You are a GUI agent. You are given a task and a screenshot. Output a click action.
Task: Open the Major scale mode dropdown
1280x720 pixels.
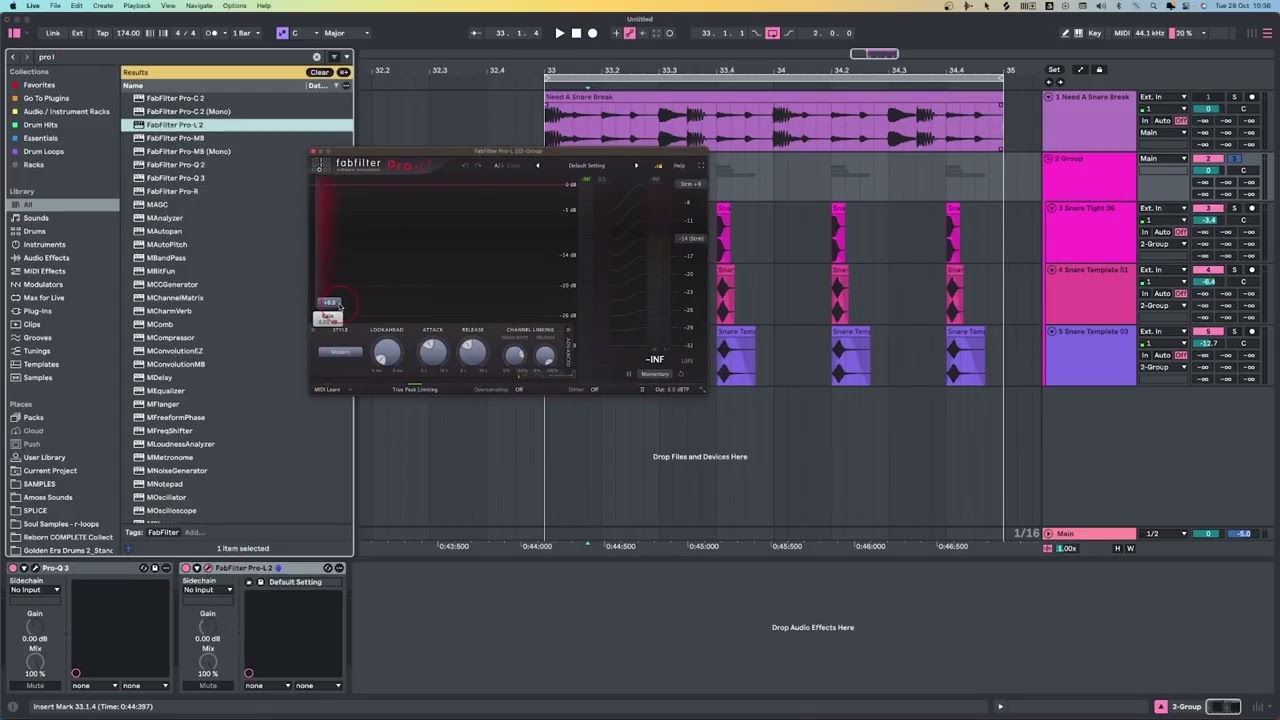pos(347,33)
